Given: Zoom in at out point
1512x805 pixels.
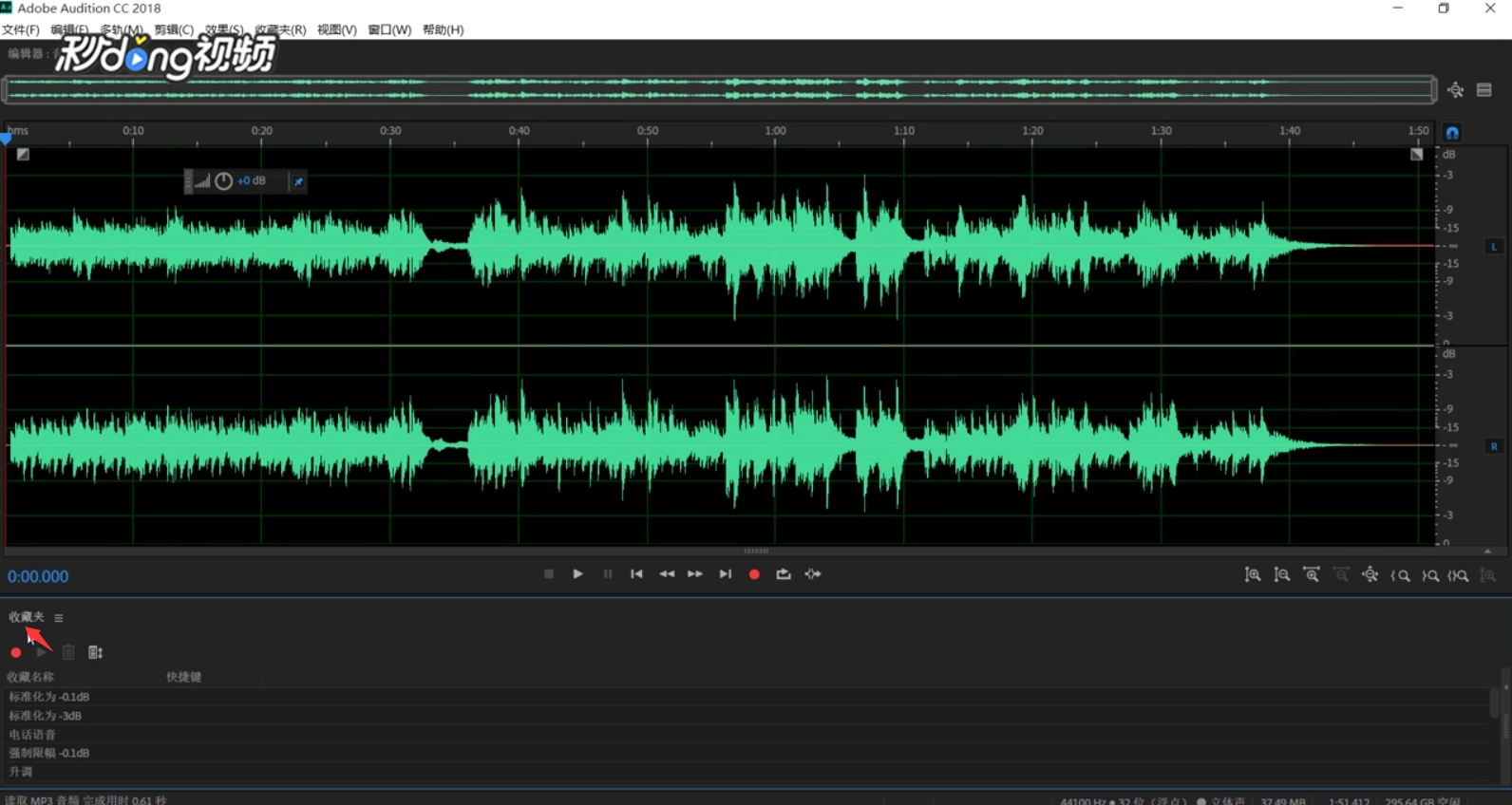Looking at the screenshot, I should pos(1430,575).
